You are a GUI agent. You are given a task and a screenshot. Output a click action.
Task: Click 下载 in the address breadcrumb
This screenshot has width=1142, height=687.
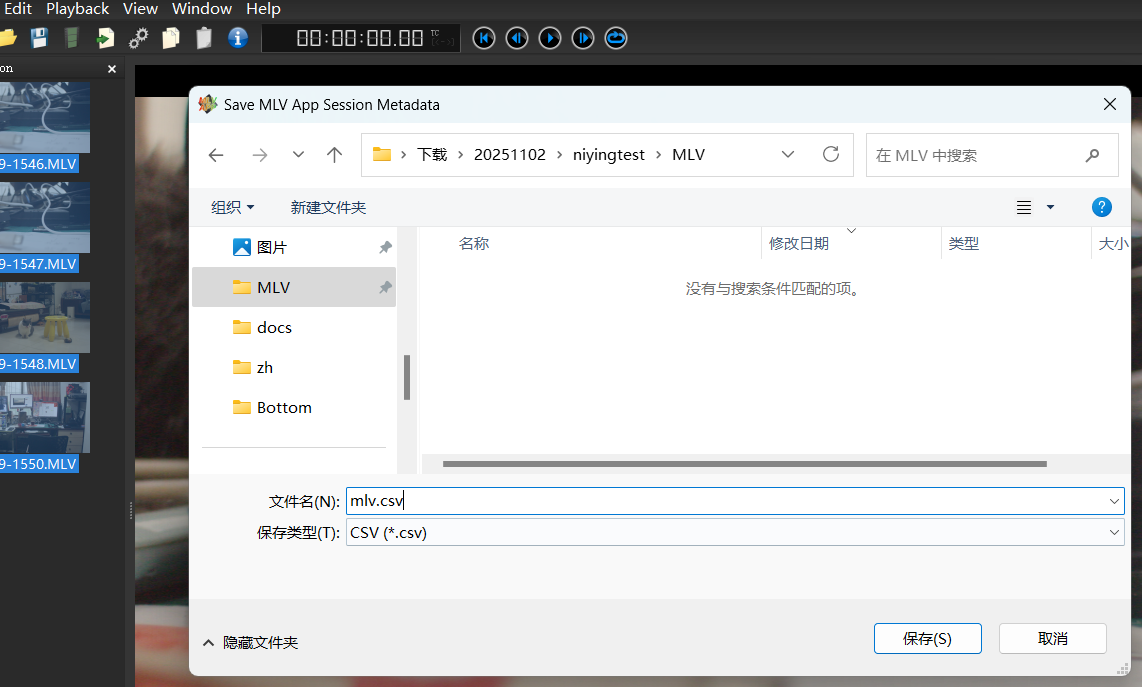(432, 154)
